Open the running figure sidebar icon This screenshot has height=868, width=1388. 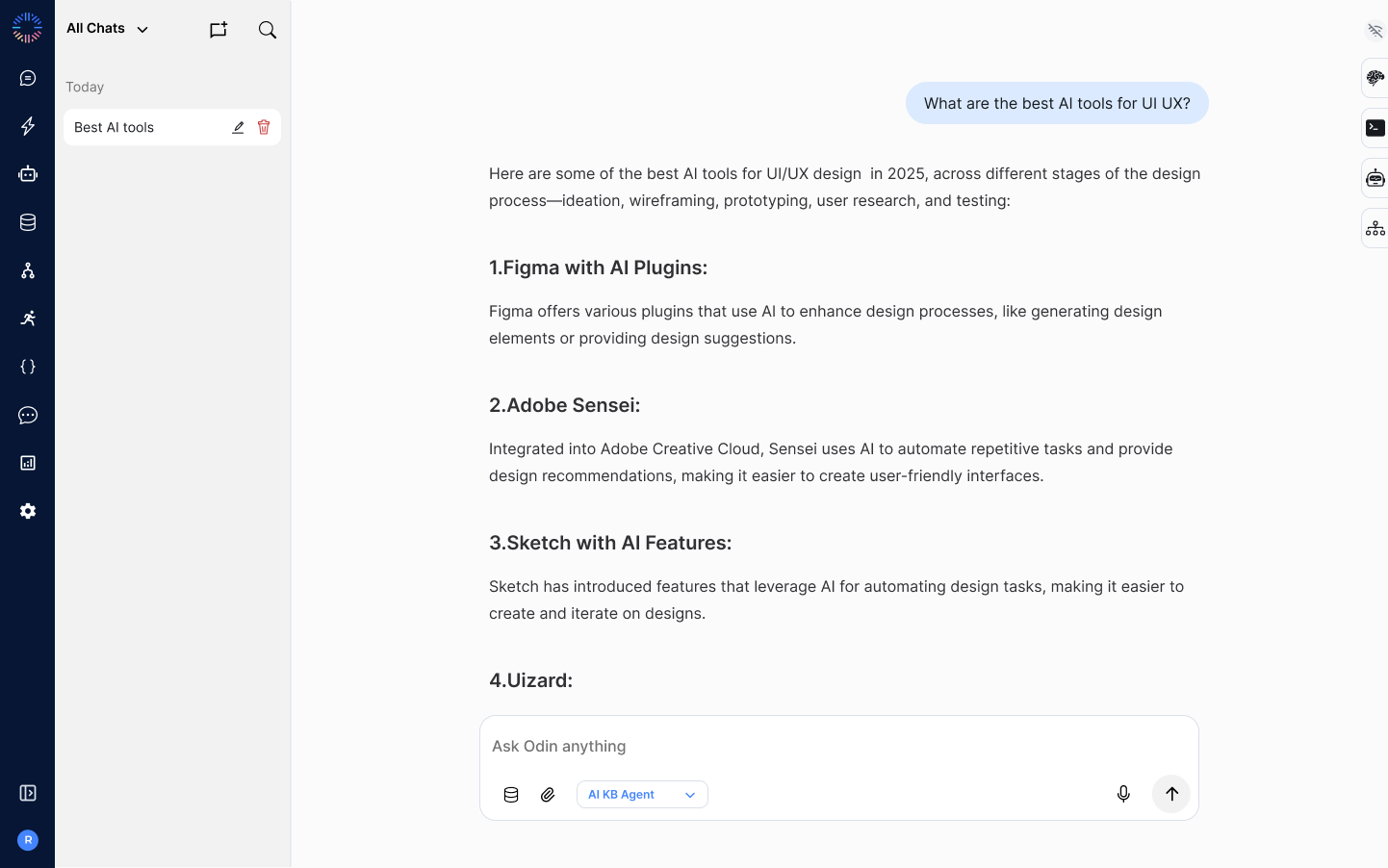coord(28,319)
